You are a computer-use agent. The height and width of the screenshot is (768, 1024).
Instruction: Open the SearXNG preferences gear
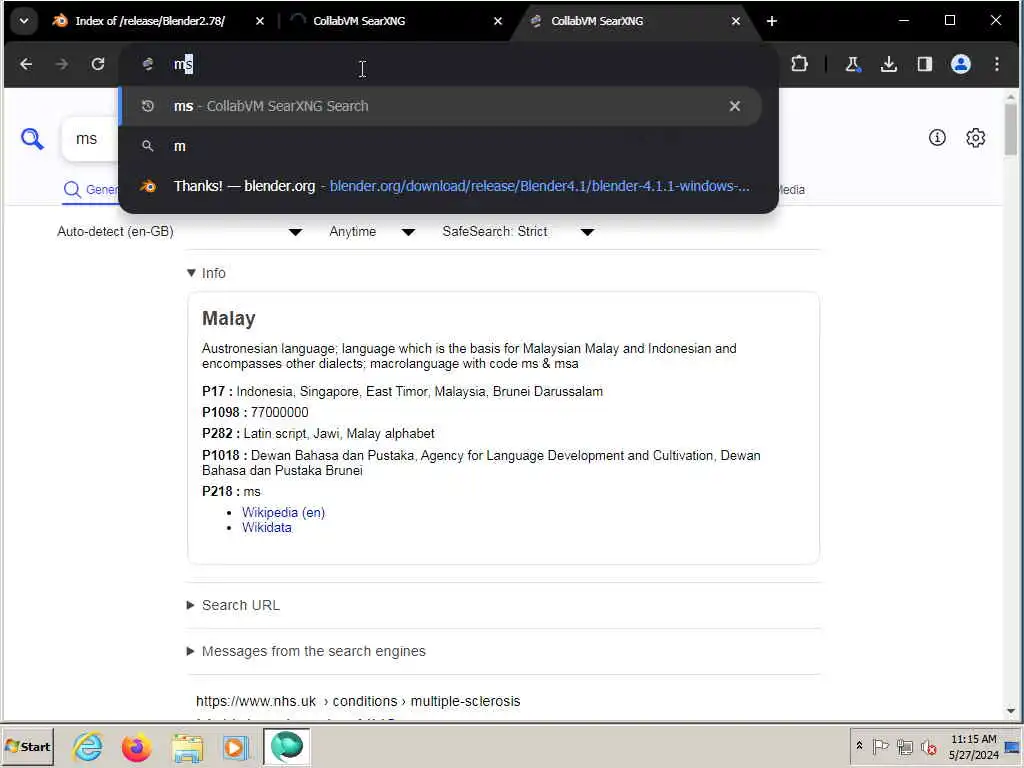[976, 138]
